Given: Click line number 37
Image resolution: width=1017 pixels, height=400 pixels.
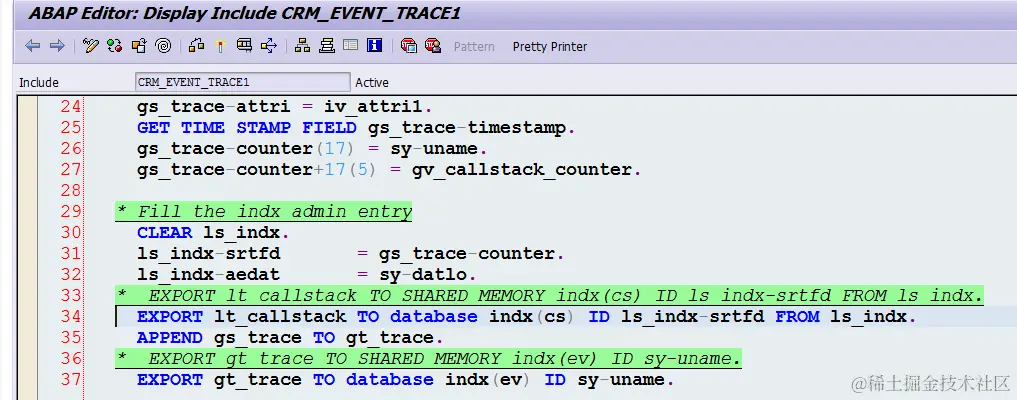Looking at the screenshot, I should tap(70, 379).
